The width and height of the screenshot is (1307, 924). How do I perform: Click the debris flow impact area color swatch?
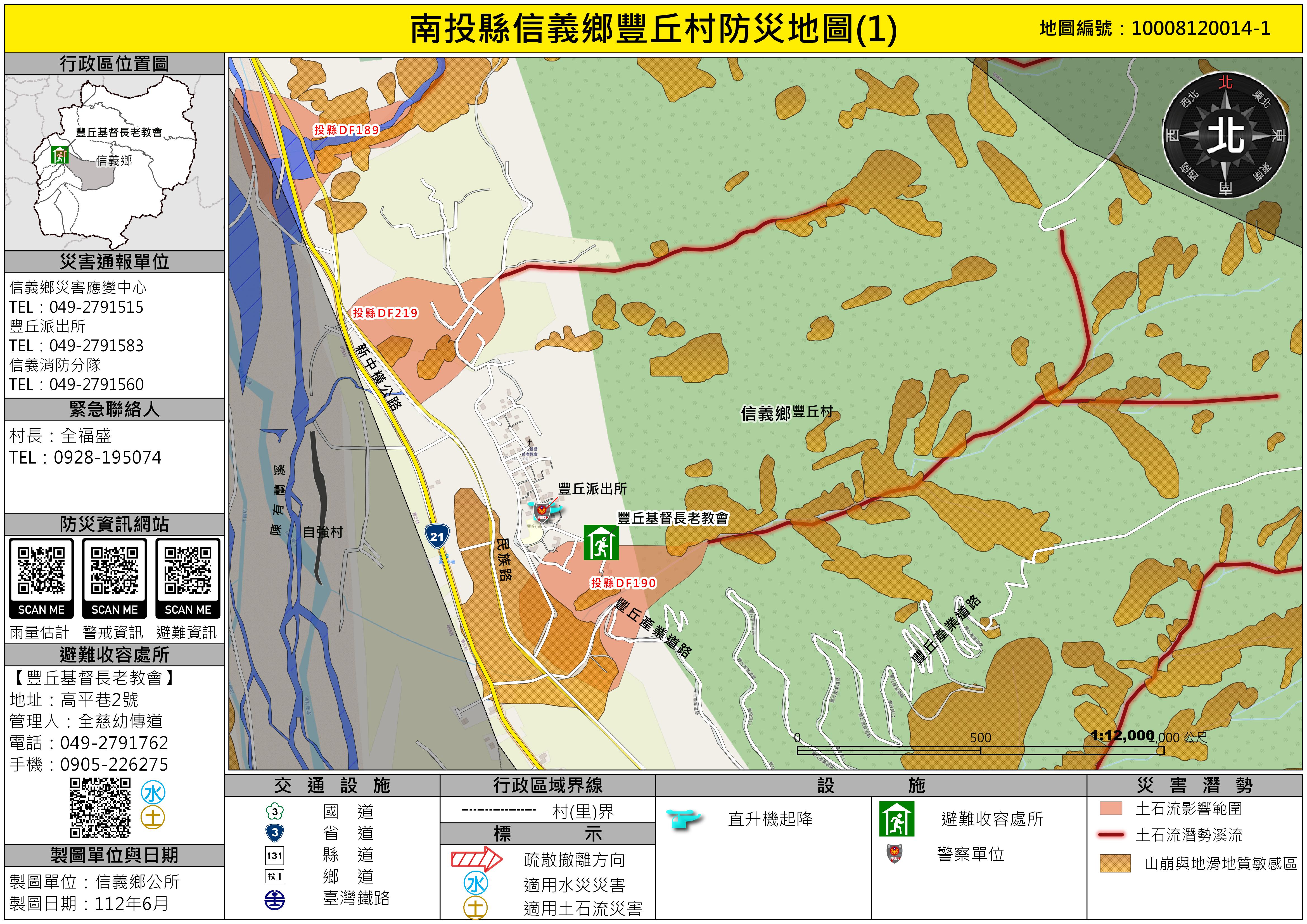pyautogui.click(x=1111, y=808)
